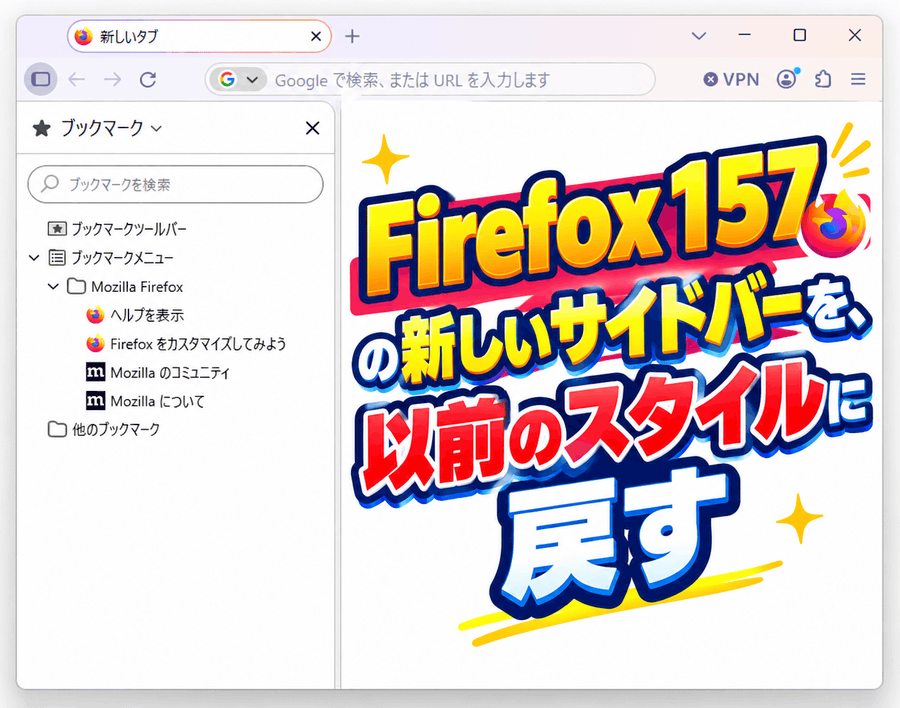
Task: Reload the current page
Action: pos(148,79)
